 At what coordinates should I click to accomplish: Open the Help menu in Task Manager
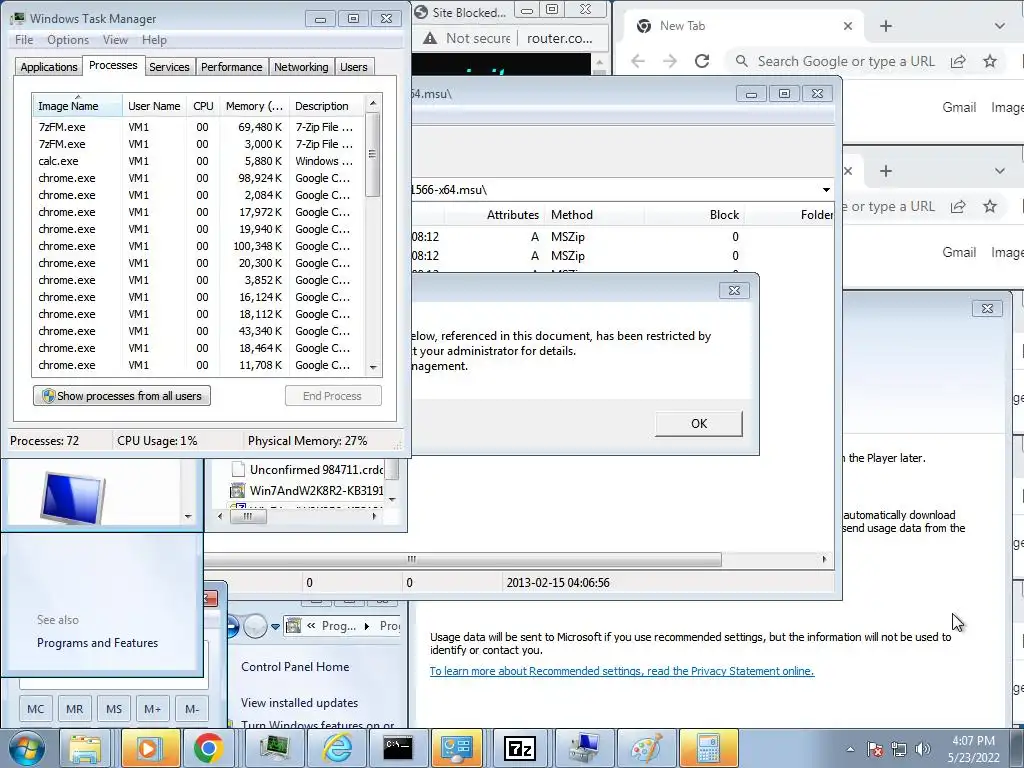pyautogui.click(x=154, y=40)
